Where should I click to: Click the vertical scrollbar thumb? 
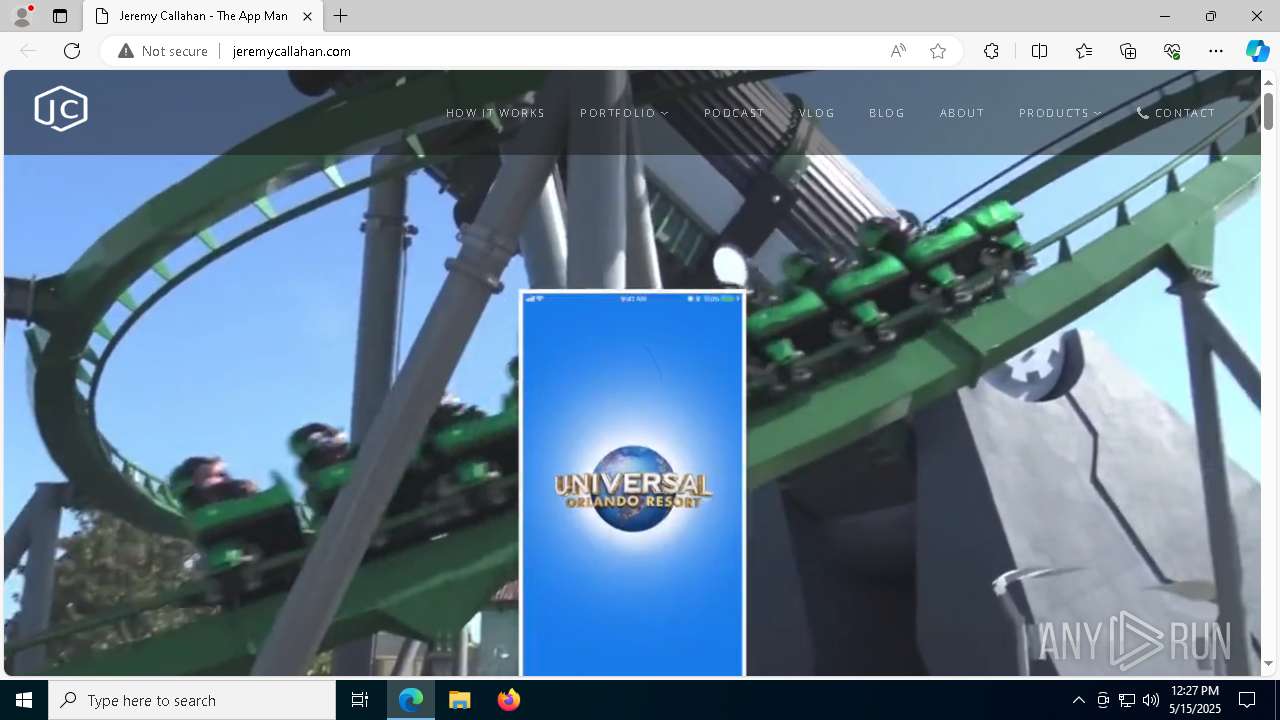coord(1269,110)
